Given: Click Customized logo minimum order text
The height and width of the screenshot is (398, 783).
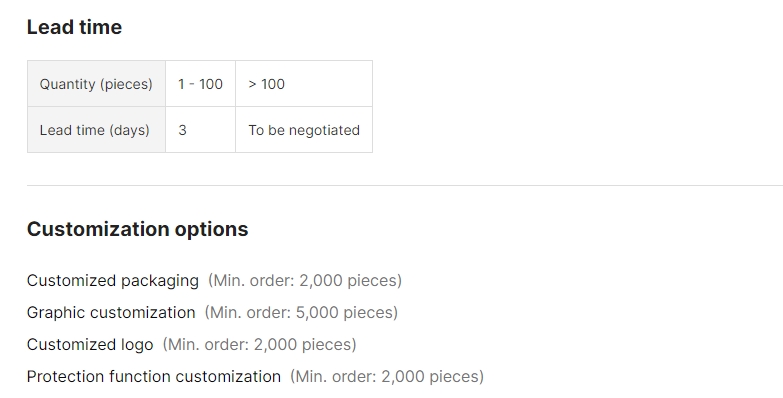Looking at the screenshot, I should pos(260,345).
